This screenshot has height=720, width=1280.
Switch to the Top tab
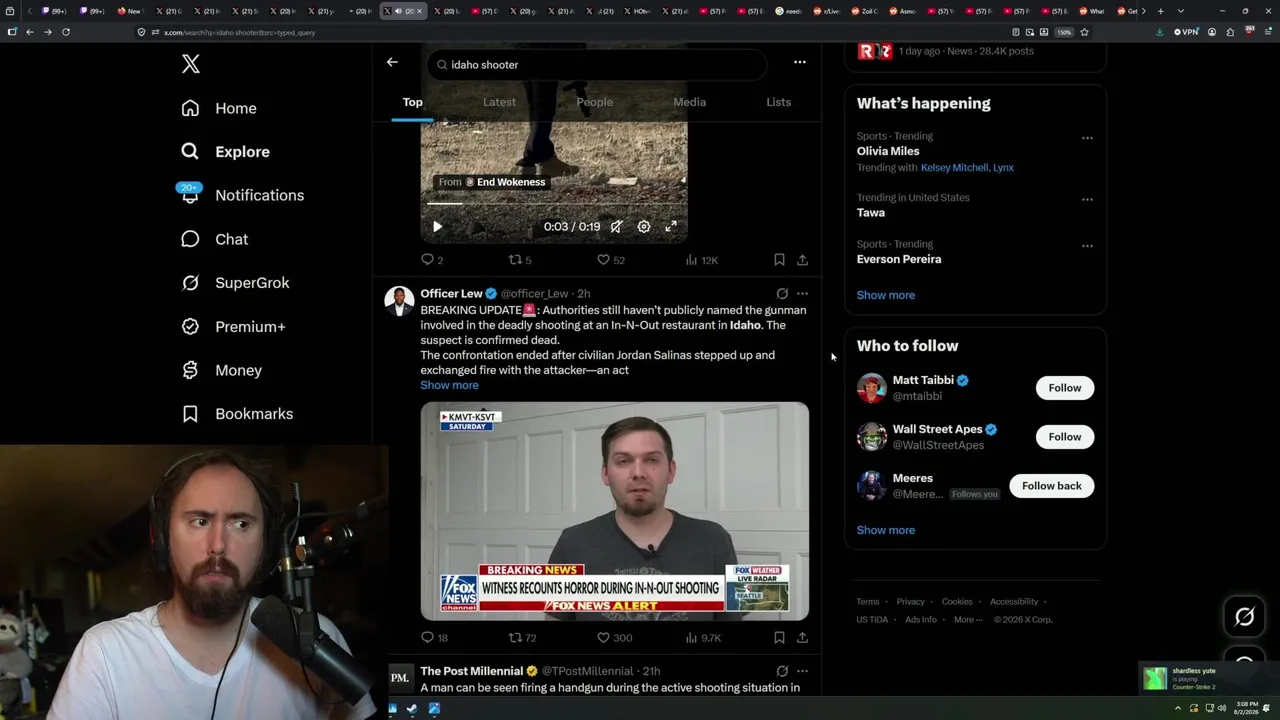tap(412, 102)
